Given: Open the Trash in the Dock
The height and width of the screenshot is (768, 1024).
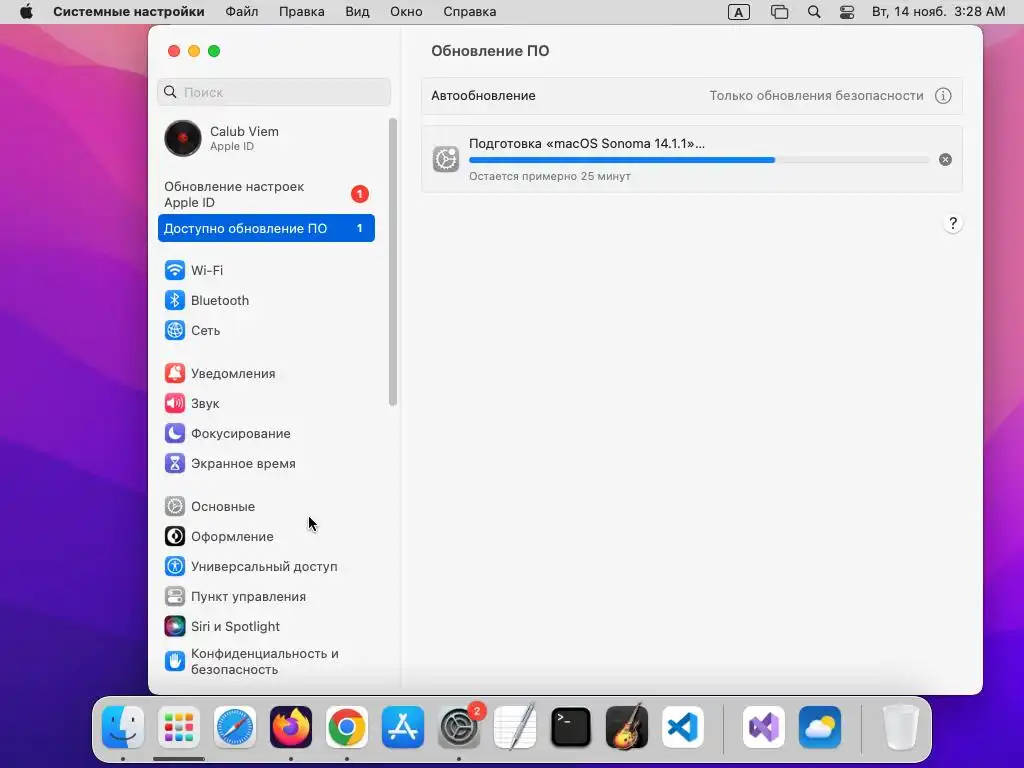Looking at the screenshot, I should coord(901,727).
